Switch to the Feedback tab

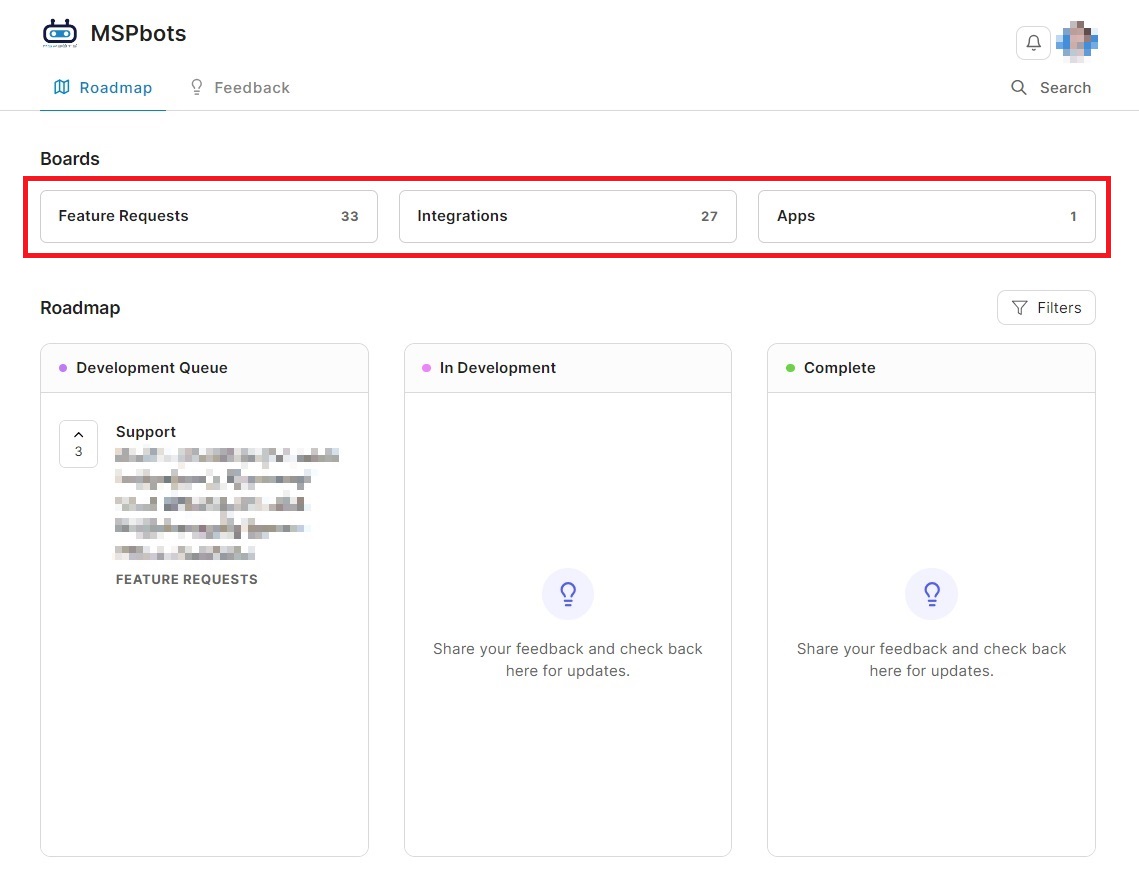[x=240, y=88]
